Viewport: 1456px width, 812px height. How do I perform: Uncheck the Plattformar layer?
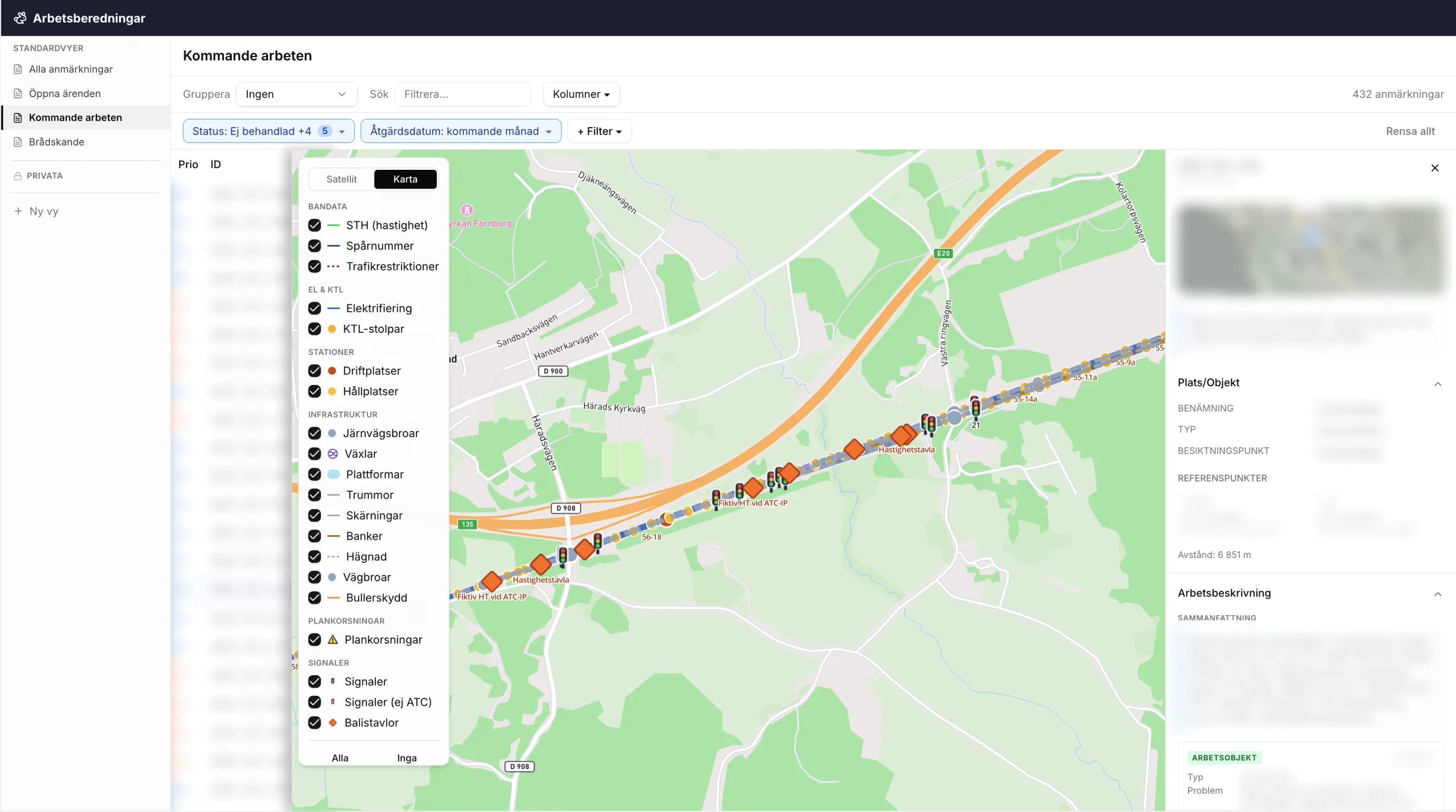click(x=315, y=474)
